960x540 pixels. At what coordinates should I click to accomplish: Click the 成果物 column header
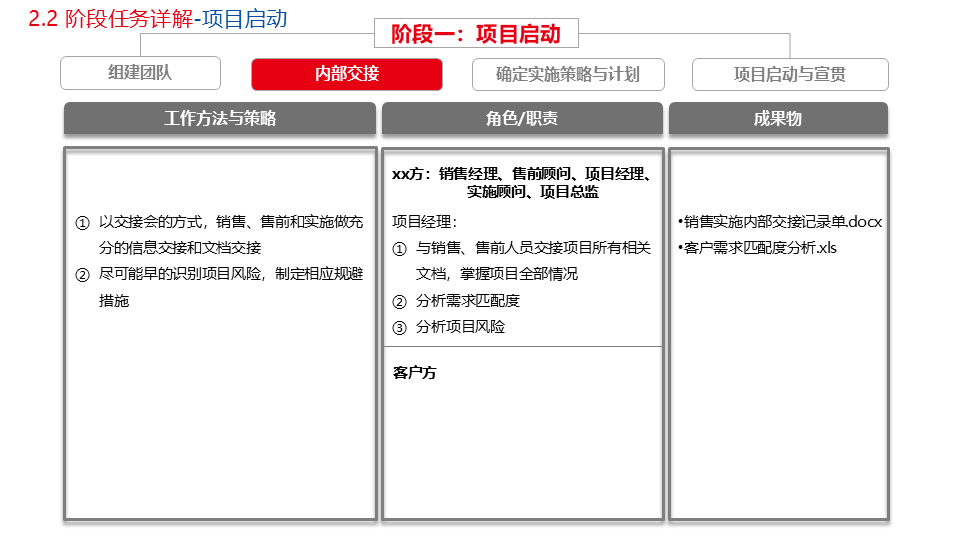point(778,118)
